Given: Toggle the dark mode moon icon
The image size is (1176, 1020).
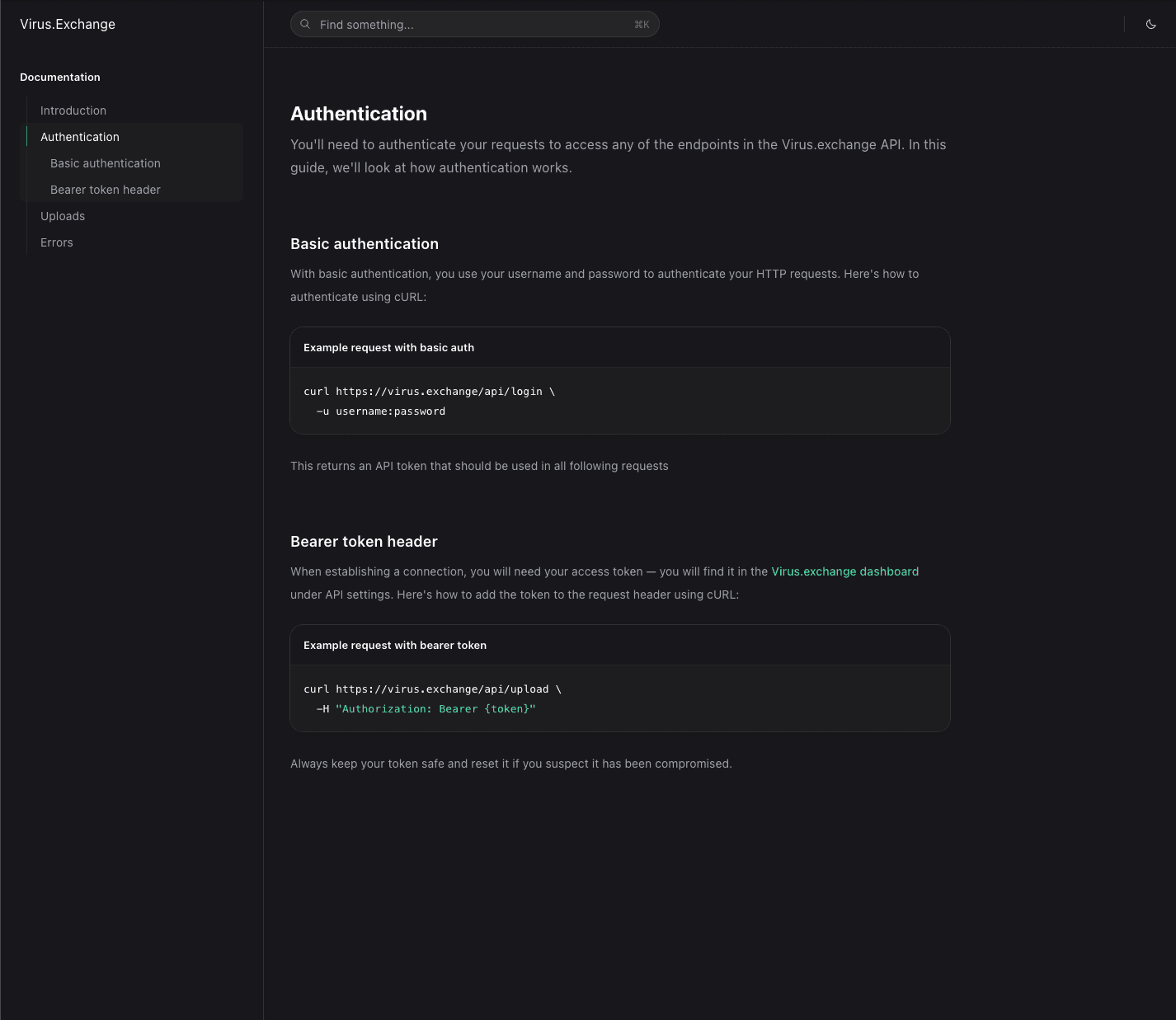Looking at the screenshot, I should (1150, 24).
